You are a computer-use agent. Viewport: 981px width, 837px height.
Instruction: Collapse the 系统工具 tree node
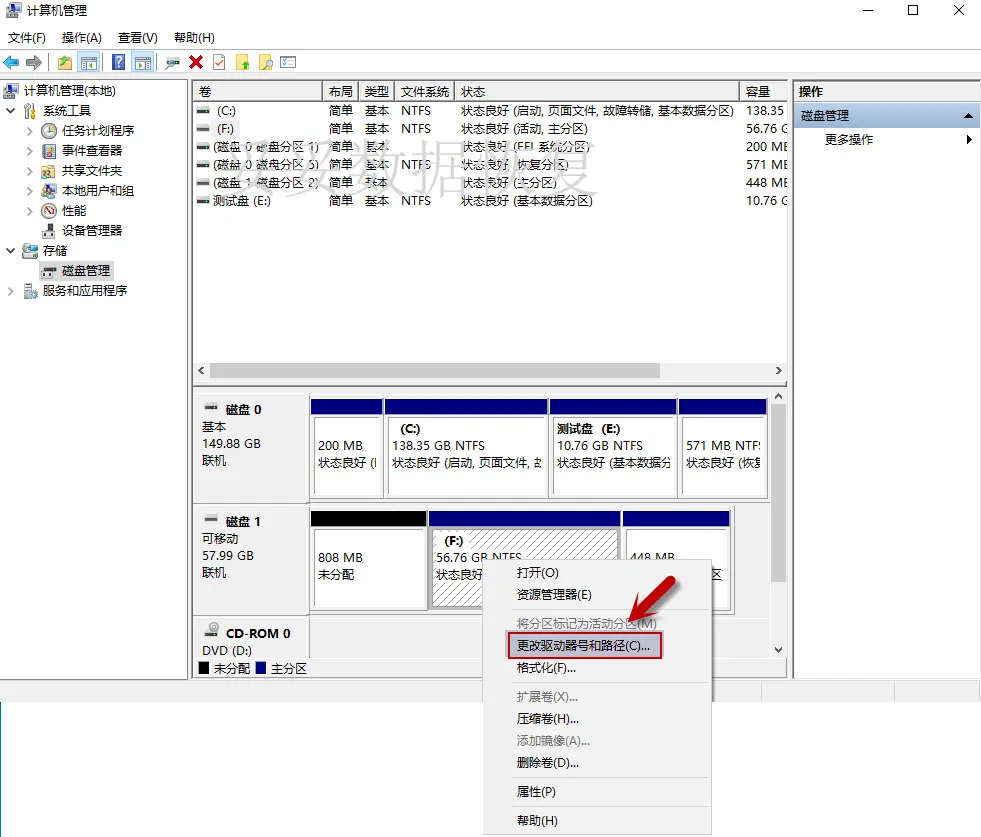11,111
